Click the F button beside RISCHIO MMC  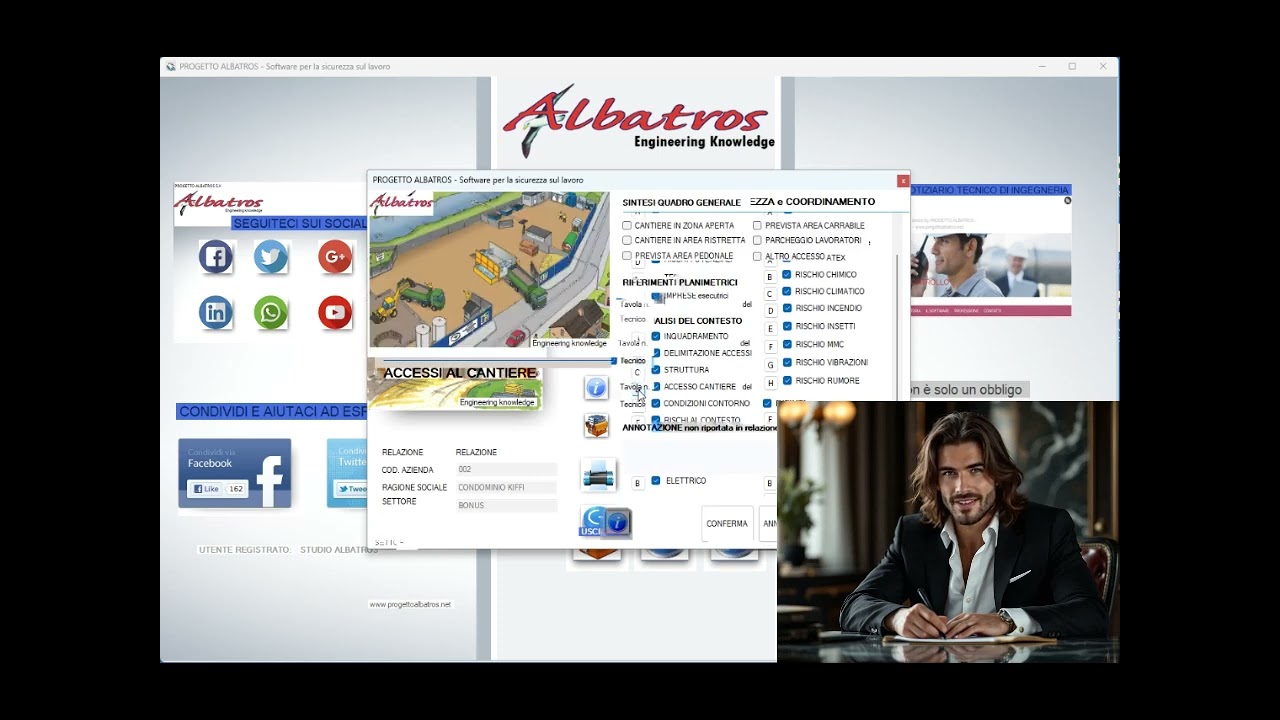(770, 347)
